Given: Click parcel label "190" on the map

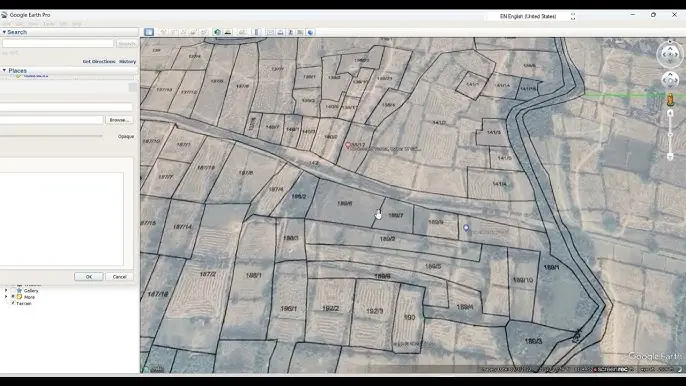Looking at the screenshot, I should pos(410,317).
